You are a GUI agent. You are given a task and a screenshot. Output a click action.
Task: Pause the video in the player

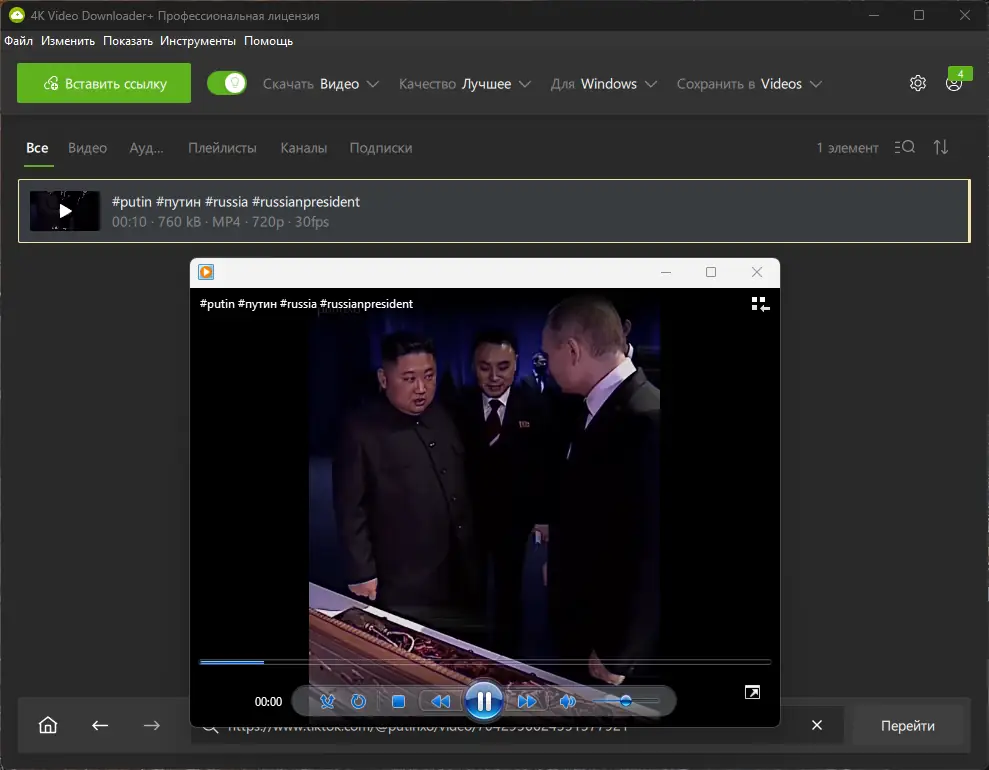point(484,701)
